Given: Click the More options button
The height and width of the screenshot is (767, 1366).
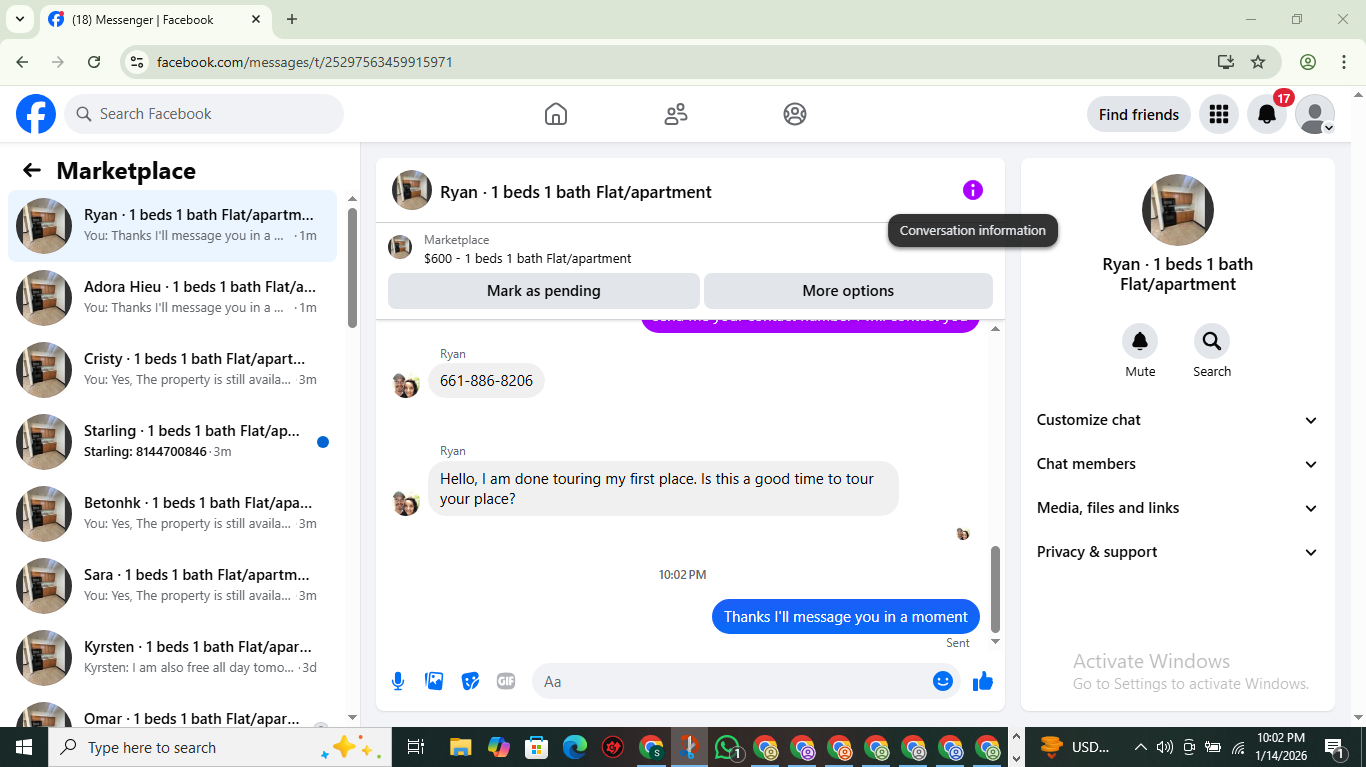Looking at the screenshot, I should coord(848,291).
